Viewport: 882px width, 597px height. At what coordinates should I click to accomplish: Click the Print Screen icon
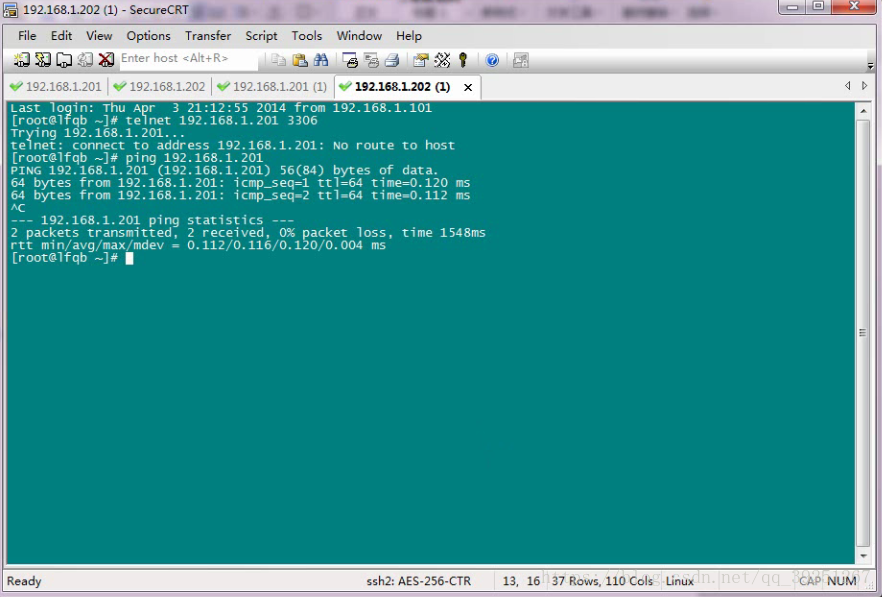[x=350, y=60]
